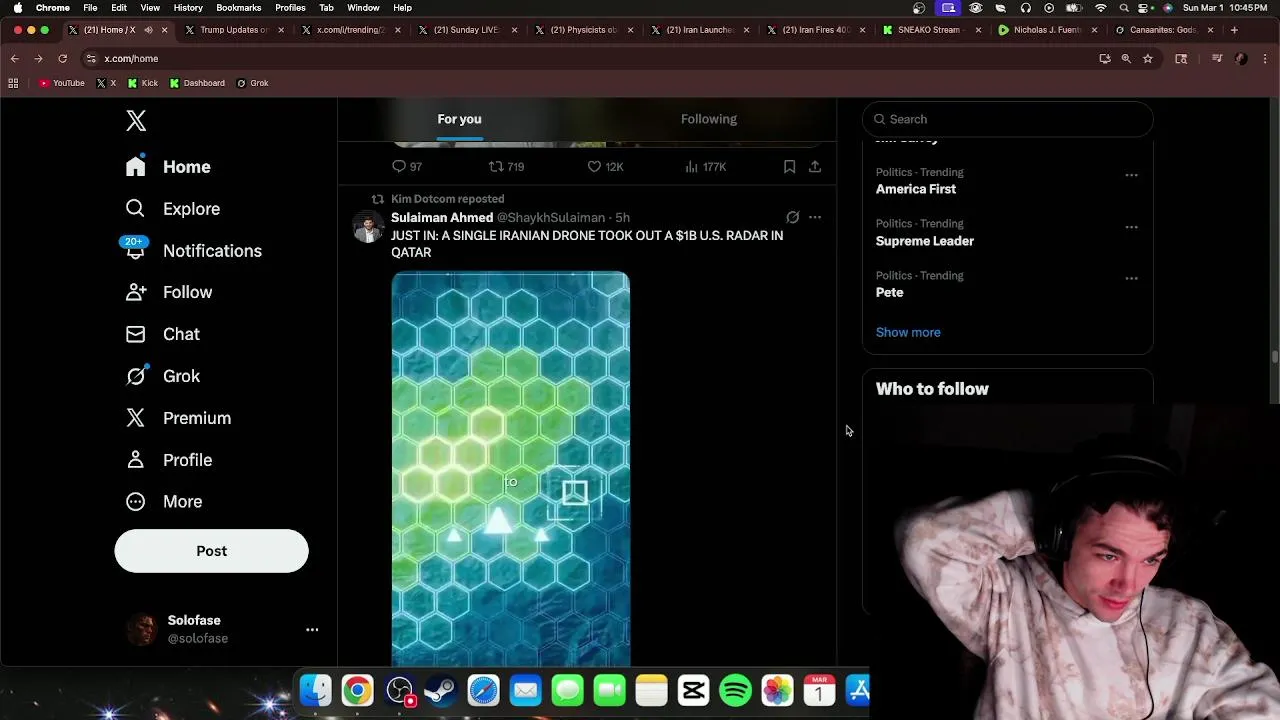Open the Dashboard bookmark

point(197,83)
